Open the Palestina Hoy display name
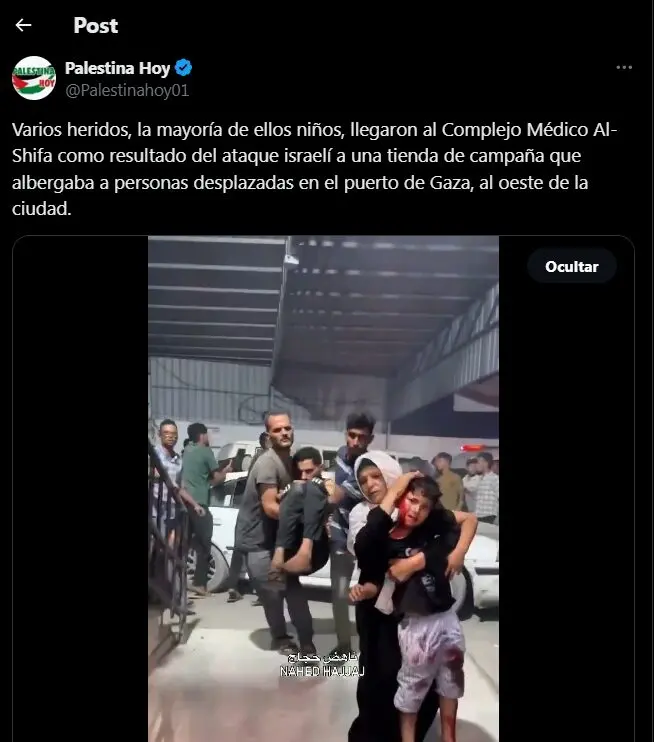 [x=117, y=68]
